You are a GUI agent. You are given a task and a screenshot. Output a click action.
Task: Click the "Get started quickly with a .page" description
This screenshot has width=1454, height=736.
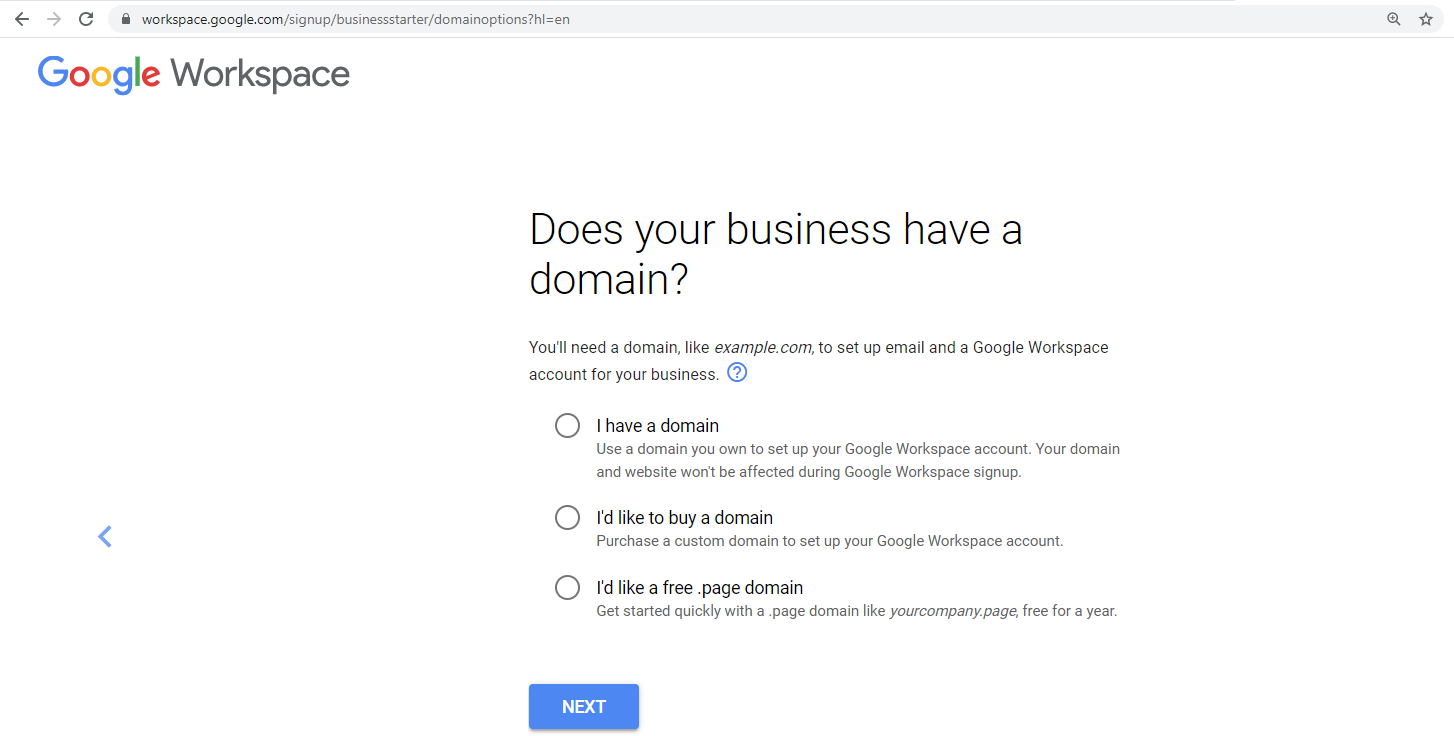point(857,610)
